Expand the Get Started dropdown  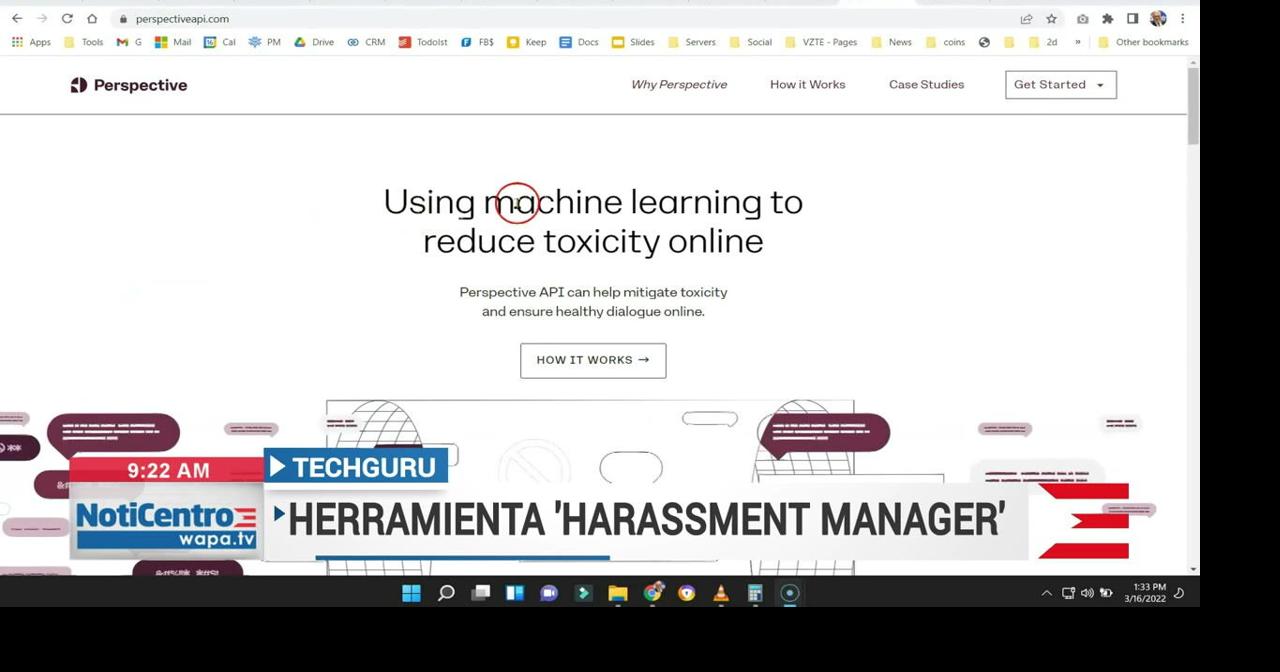(1060, 85)
